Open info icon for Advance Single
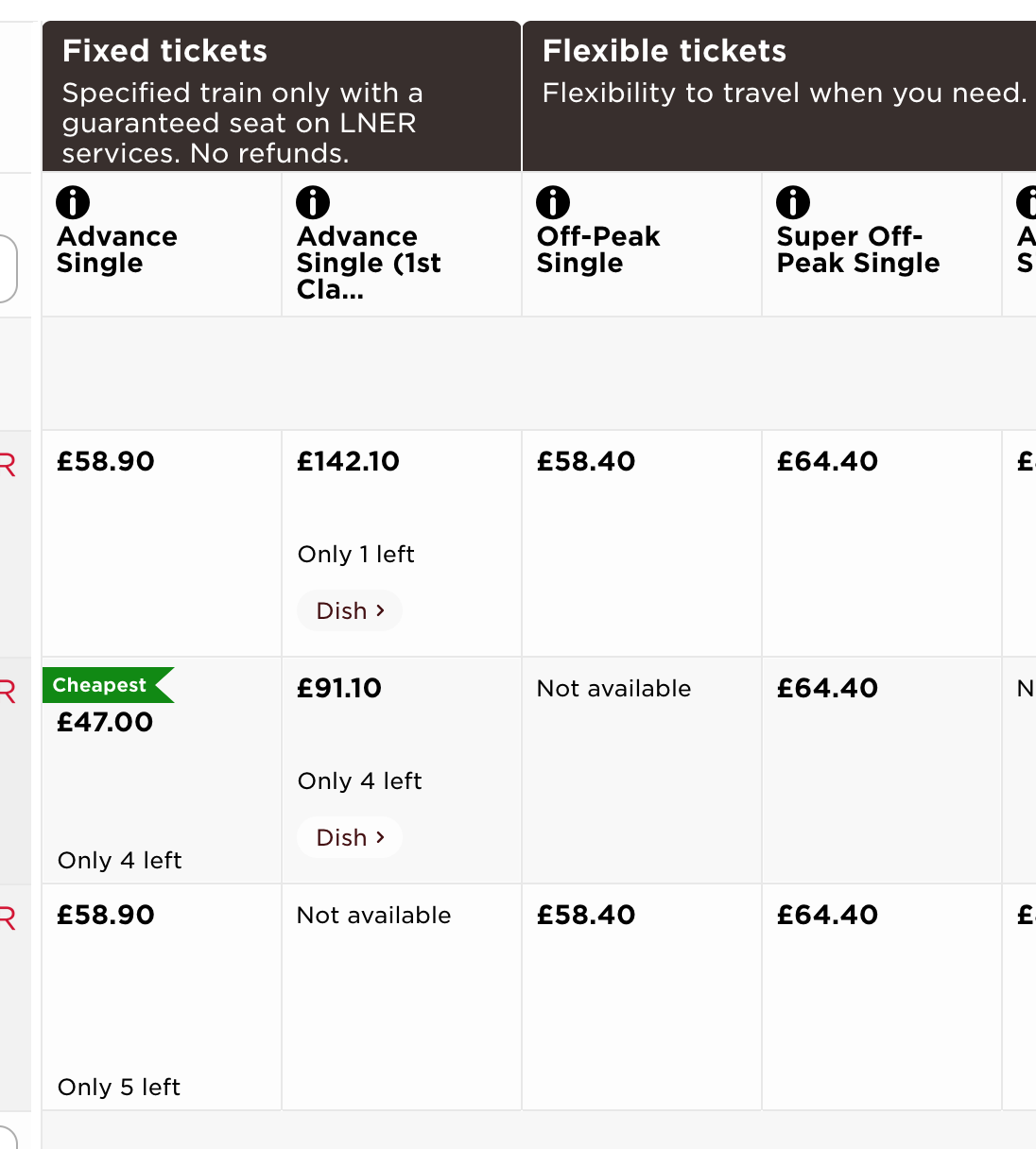Screen dimensions: 1036x1149 click(x=73, y=202)
